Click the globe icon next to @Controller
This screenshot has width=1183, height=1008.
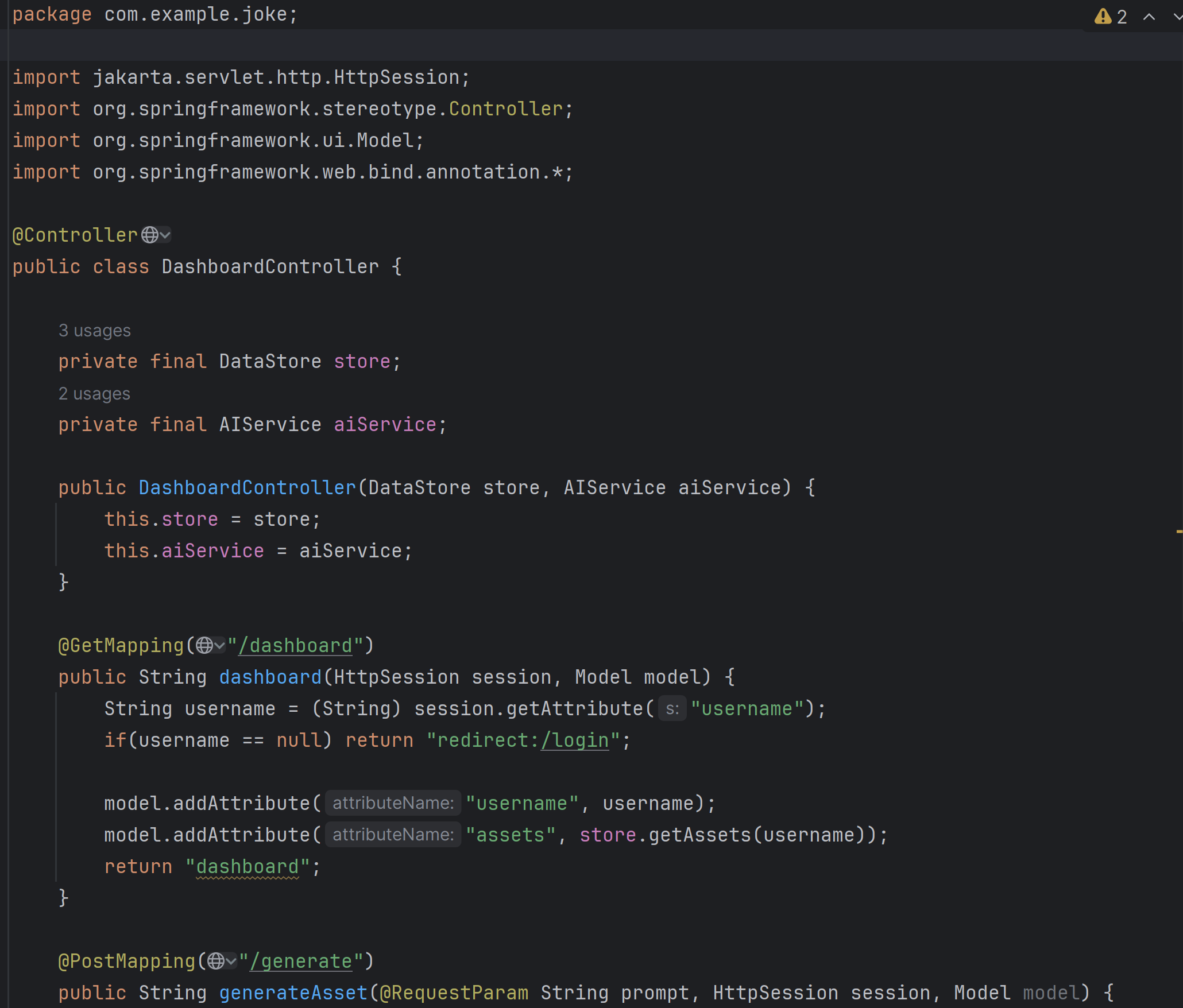tap(149, 235)
